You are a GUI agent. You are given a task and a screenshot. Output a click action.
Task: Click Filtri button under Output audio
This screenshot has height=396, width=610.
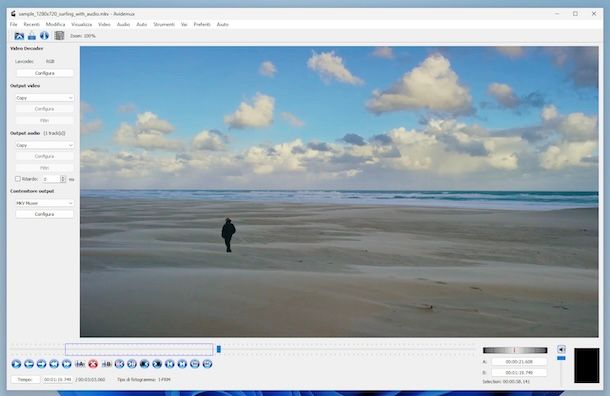pyautogui.click(x=44, y=168)
